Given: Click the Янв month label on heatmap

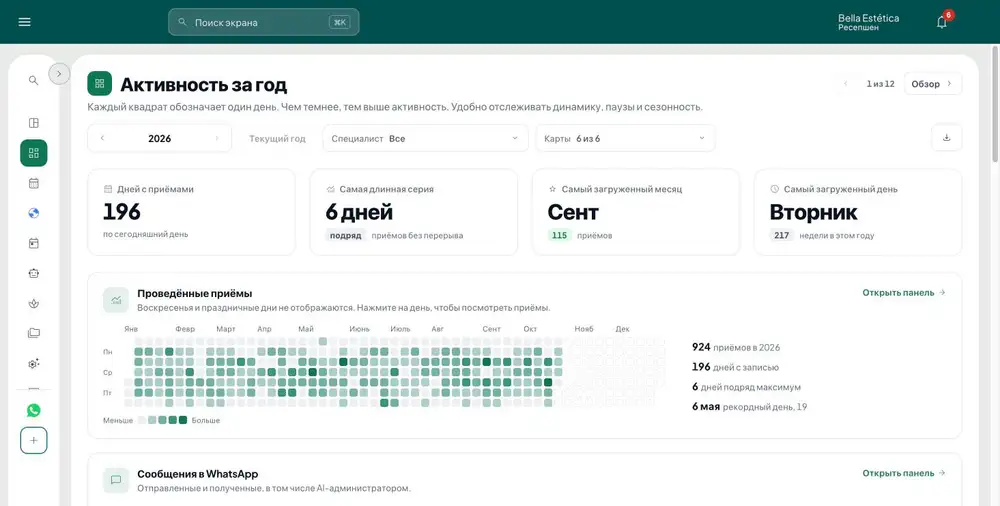Looking at the screenshot, I should pyautogui.click(x=131, y=329).
